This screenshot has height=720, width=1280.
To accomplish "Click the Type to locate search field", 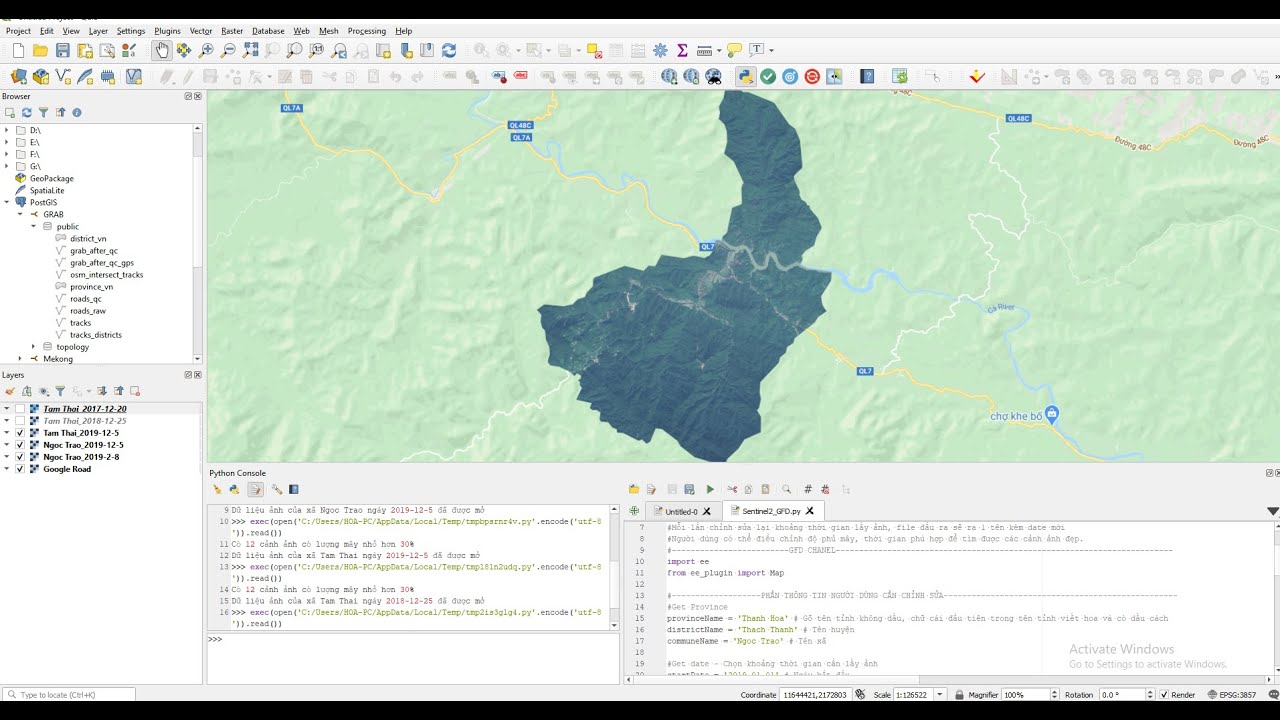I will point(69,695).
